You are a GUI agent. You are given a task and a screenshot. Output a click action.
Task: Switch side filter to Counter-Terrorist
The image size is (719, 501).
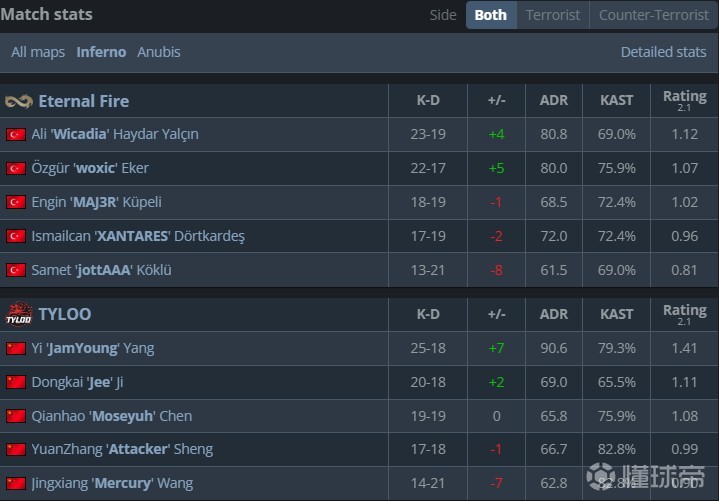[652, 15]
